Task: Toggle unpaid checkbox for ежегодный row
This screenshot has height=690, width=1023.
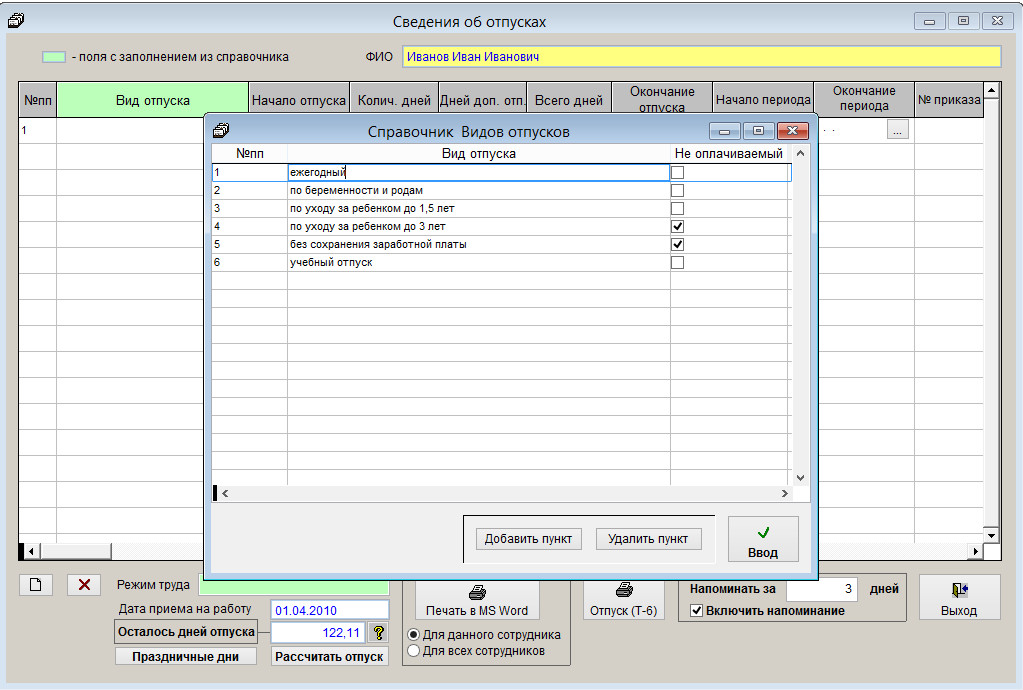Action: 677,172
